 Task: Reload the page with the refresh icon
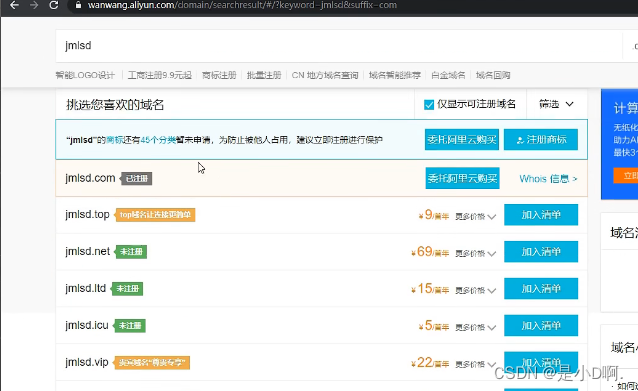tap(54, 5)
